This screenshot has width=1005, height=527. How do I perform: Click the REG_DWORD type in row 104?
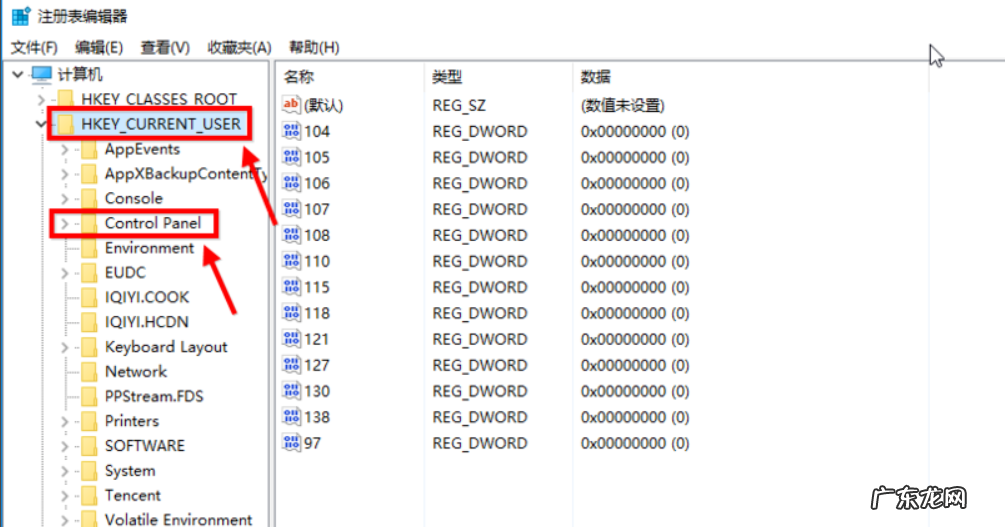point(480,131)
